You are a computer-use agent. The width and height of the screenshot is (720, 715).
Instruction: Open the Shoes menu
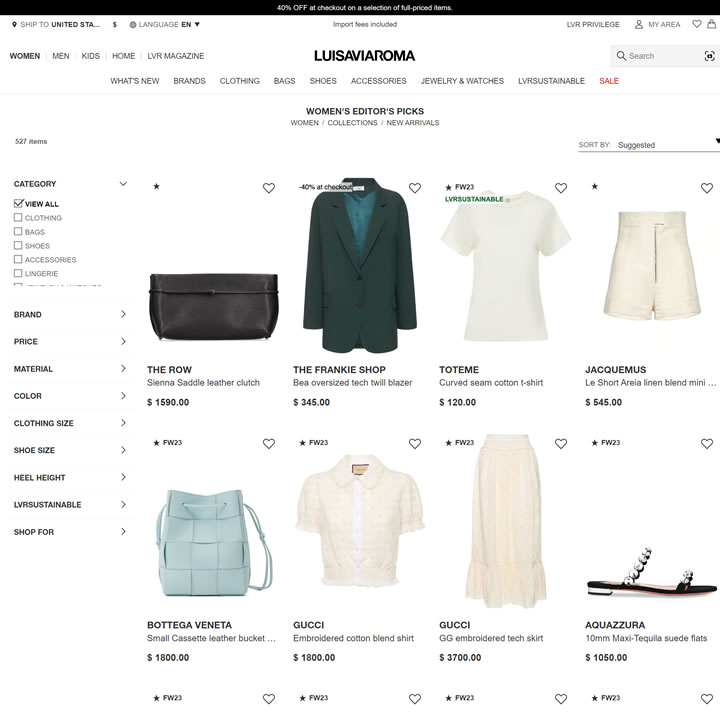click(x=323, y=81)
